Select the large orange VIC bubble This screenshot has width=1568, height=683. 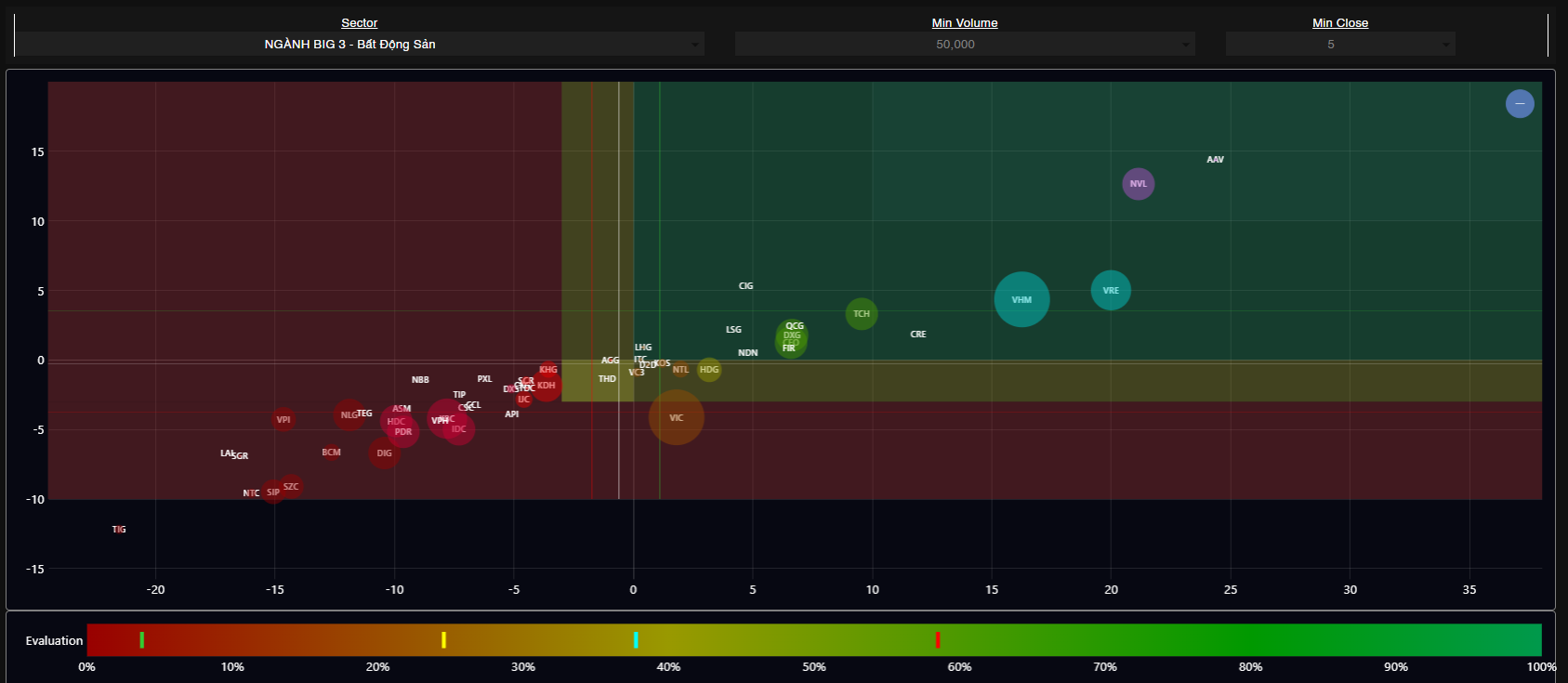pos(676,417)
